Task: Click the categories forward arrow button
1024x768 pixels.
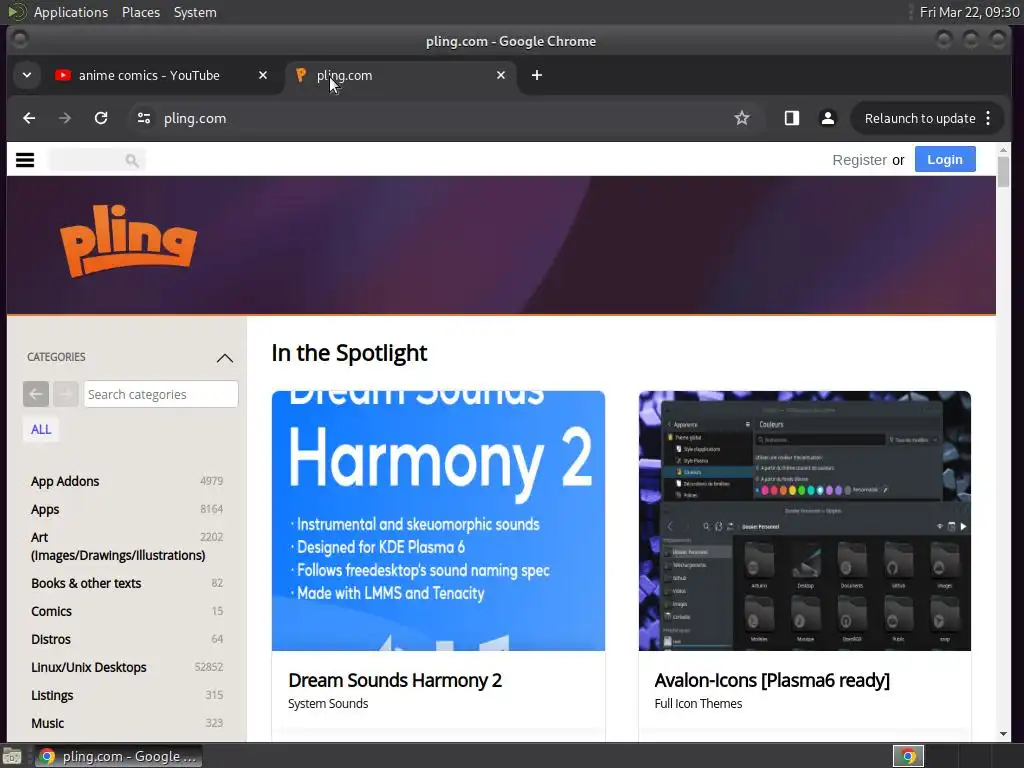Action: click(x=65, y=394)
